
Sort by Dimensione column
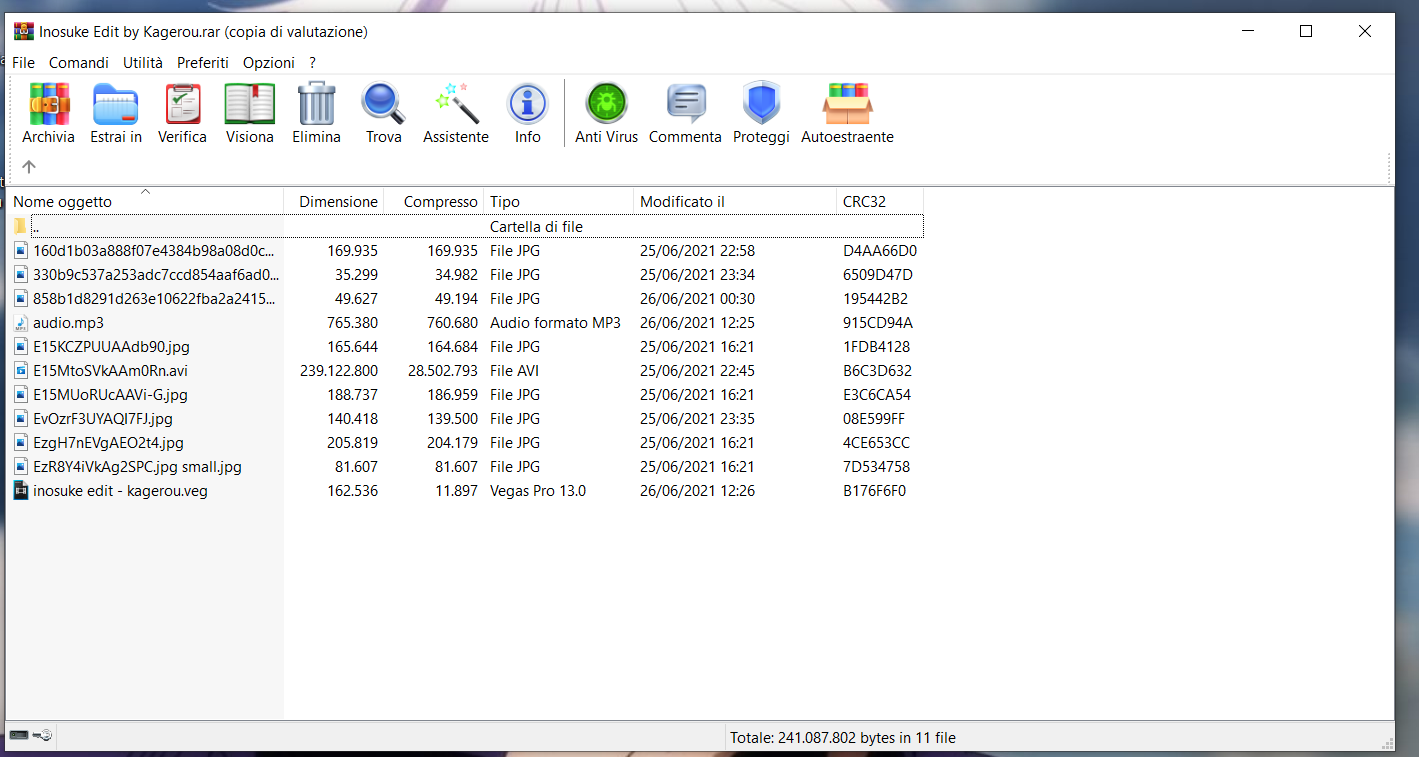coord(334,201)
